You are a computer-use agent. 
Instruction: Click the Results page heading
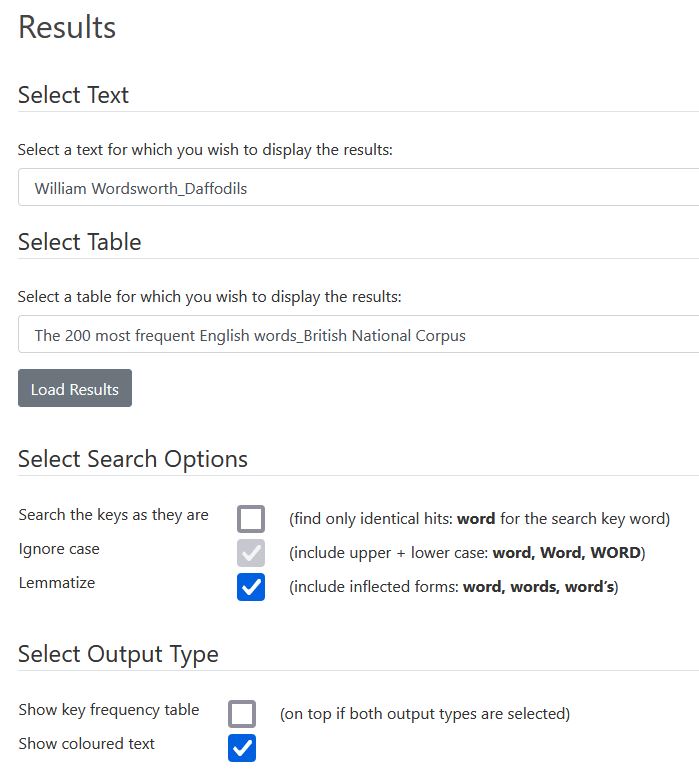[67, 27]
